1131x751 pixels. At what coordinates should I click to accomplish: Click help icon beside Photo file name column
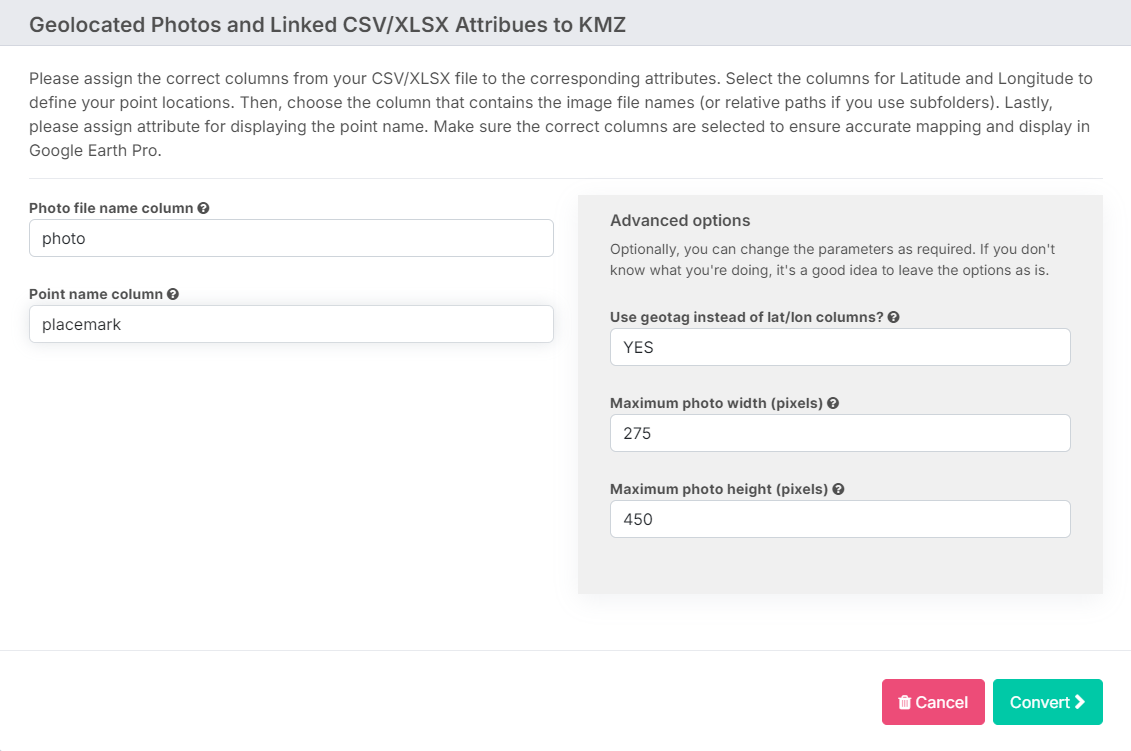click(203, 208)
